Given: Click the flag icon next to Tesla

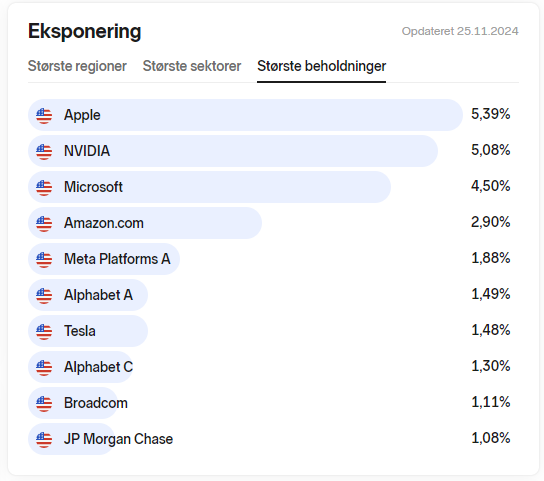Looking at the screenshot, I should (44, 331).
